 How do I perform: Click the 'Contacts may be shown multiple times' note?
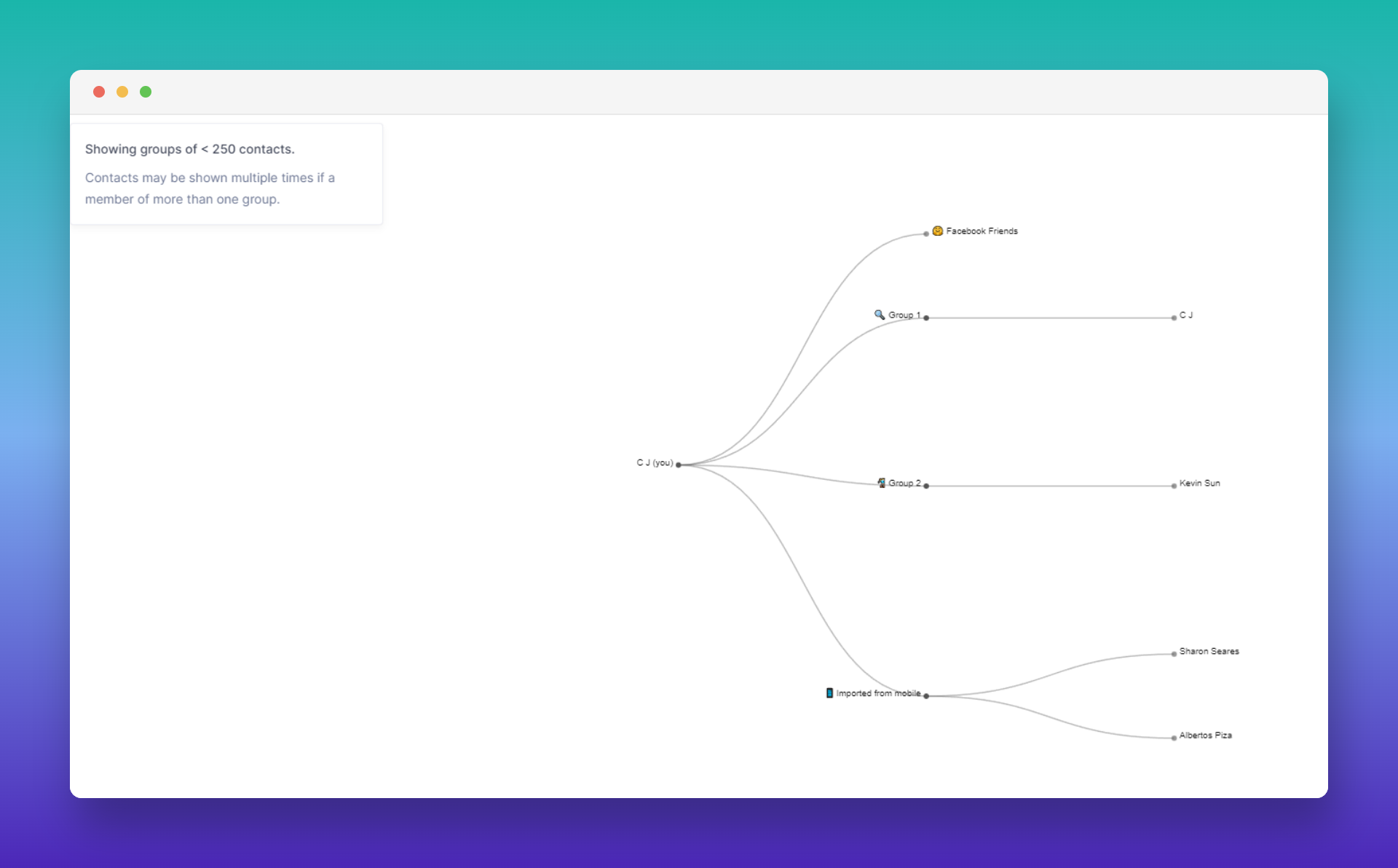click(x=210, y=188)
